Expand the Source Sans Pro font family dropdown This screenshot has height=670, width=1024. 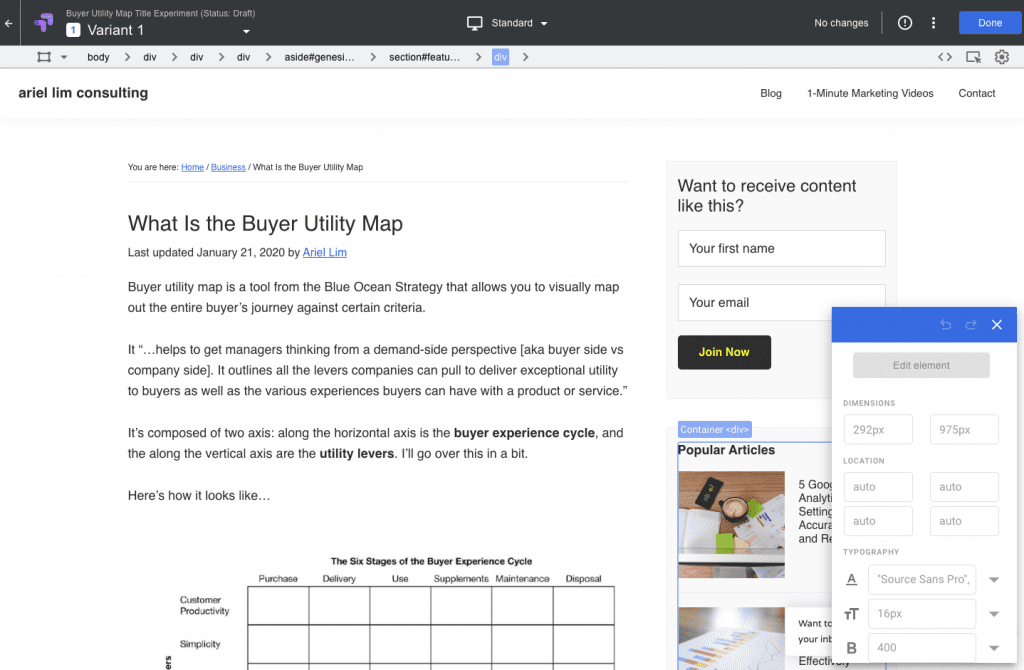(x=993, y=579)
